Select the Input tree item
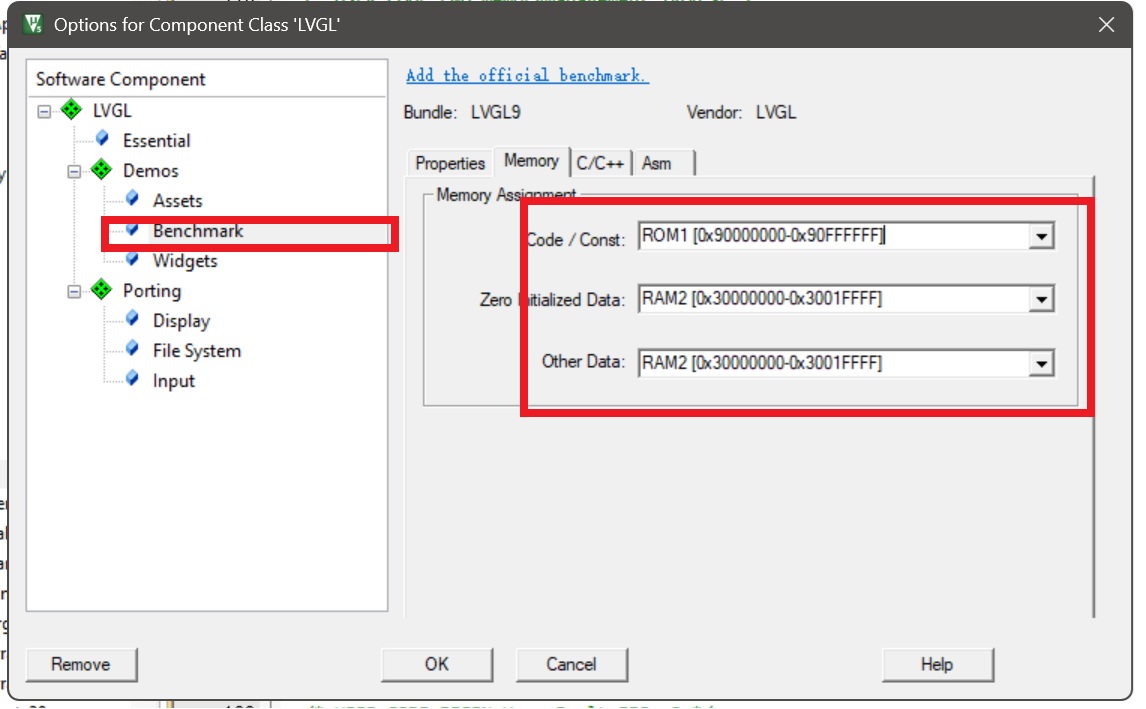 point(174,381)
